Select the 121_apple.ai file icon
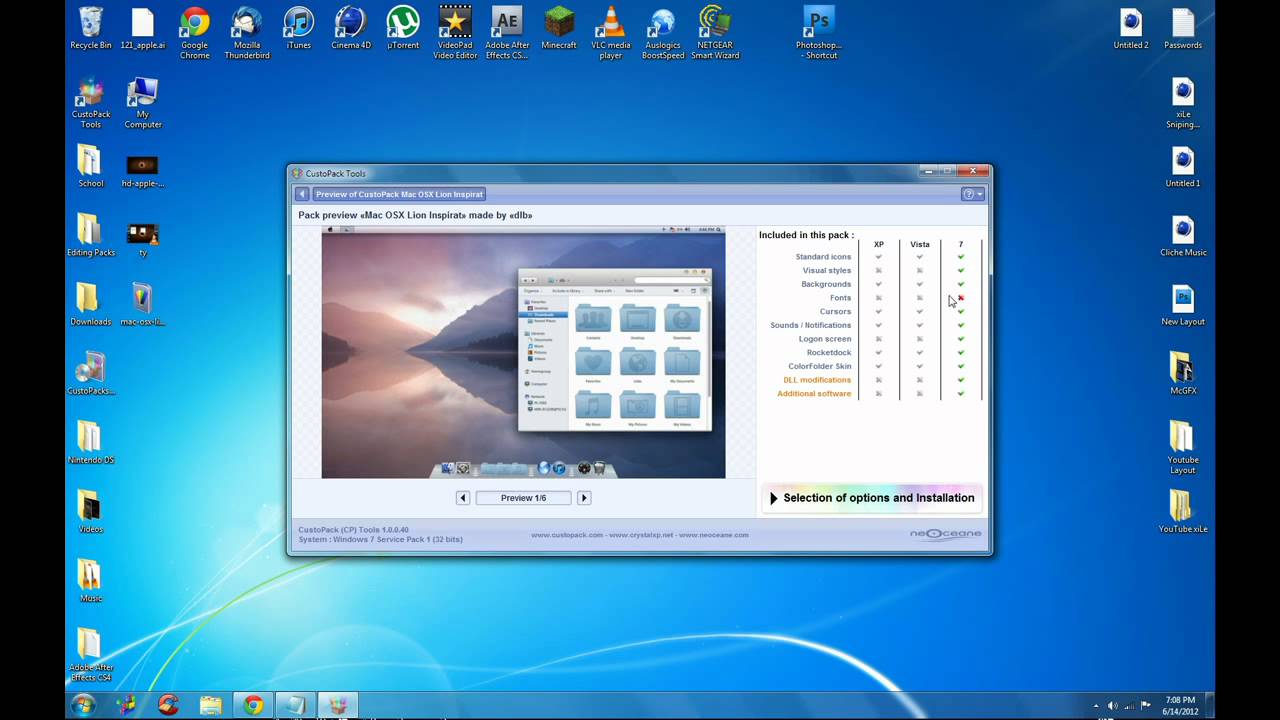 [x=142, y=29]
